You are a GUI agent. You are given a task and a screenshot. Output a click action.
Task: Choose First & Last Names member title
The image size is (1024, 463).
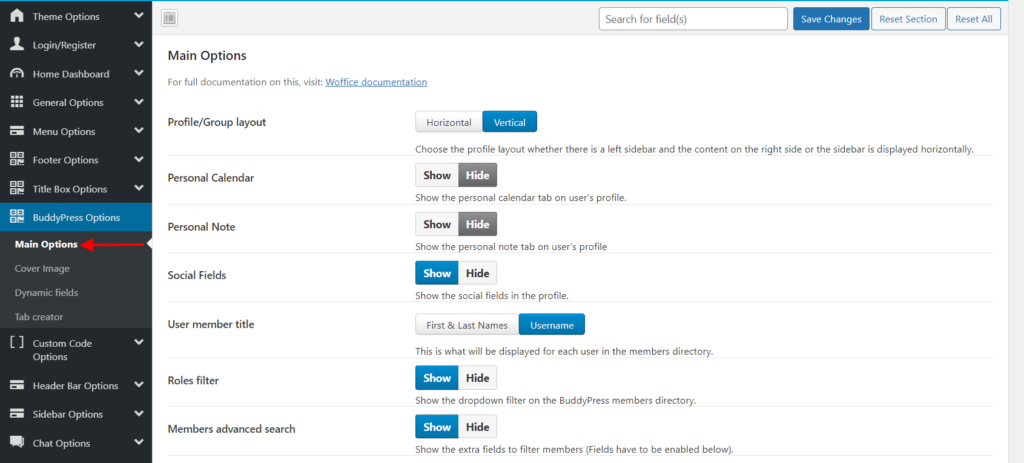467,324
